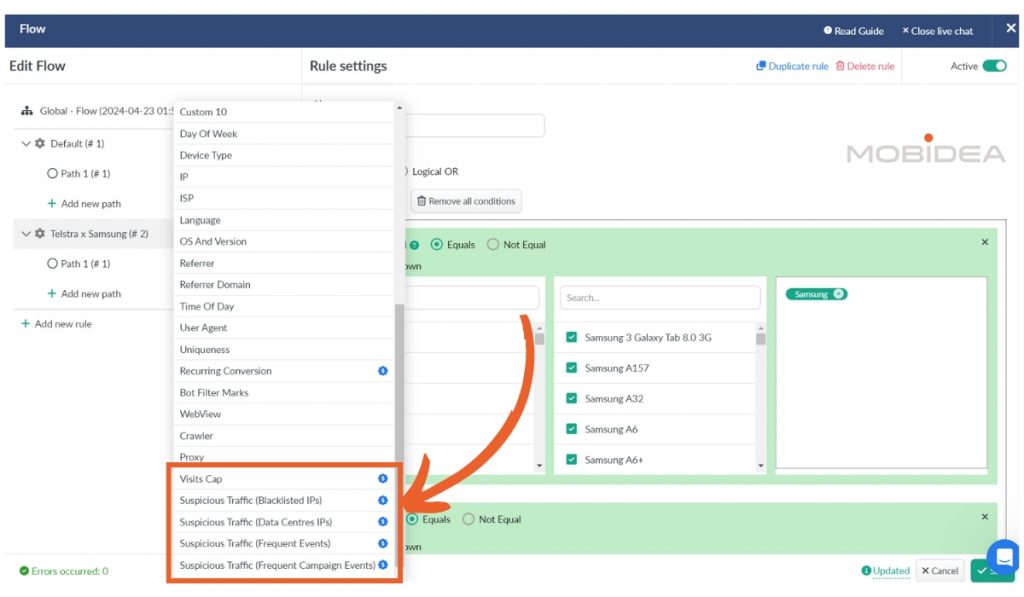This screenshot has height=597, width=1024.
Task: Click Remove all conditions button
Action: coord(466,202)
